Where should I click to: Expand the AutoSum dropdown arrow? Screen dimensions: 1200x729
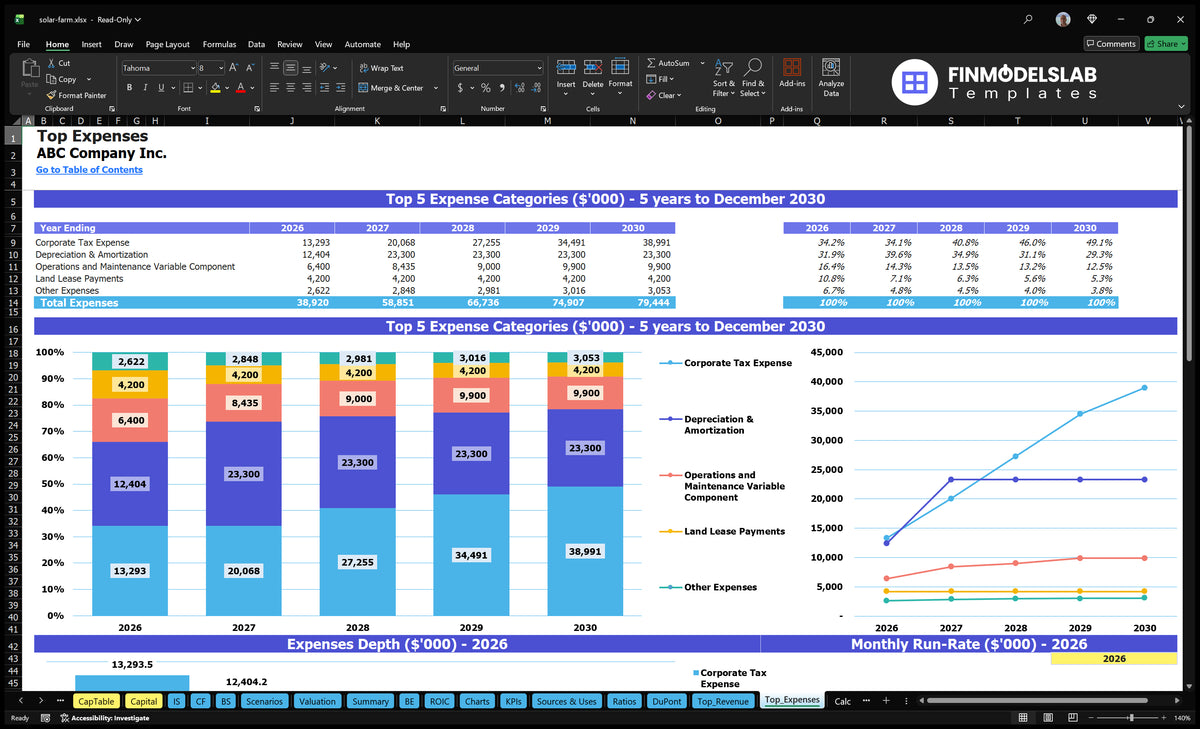[702, 63]
